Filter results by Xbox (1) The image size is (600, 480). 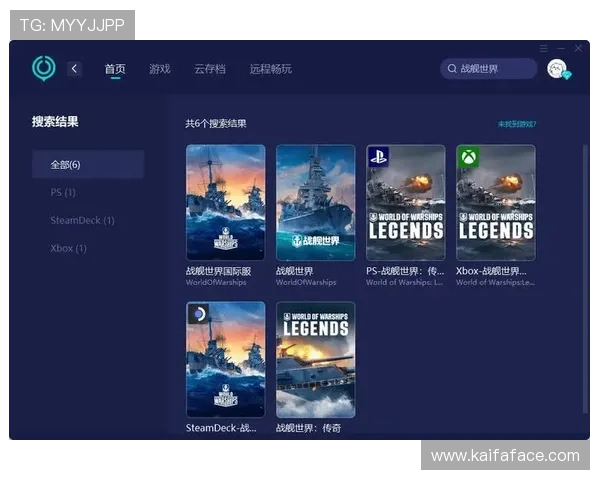pos(68,248)
